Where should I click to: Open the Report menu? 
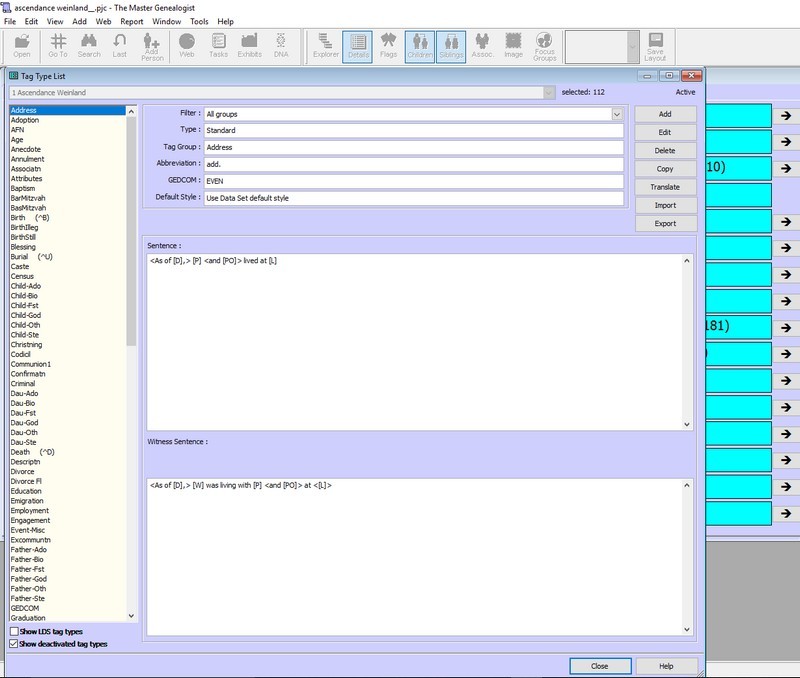pyautogui.click(x=132, y=21)
